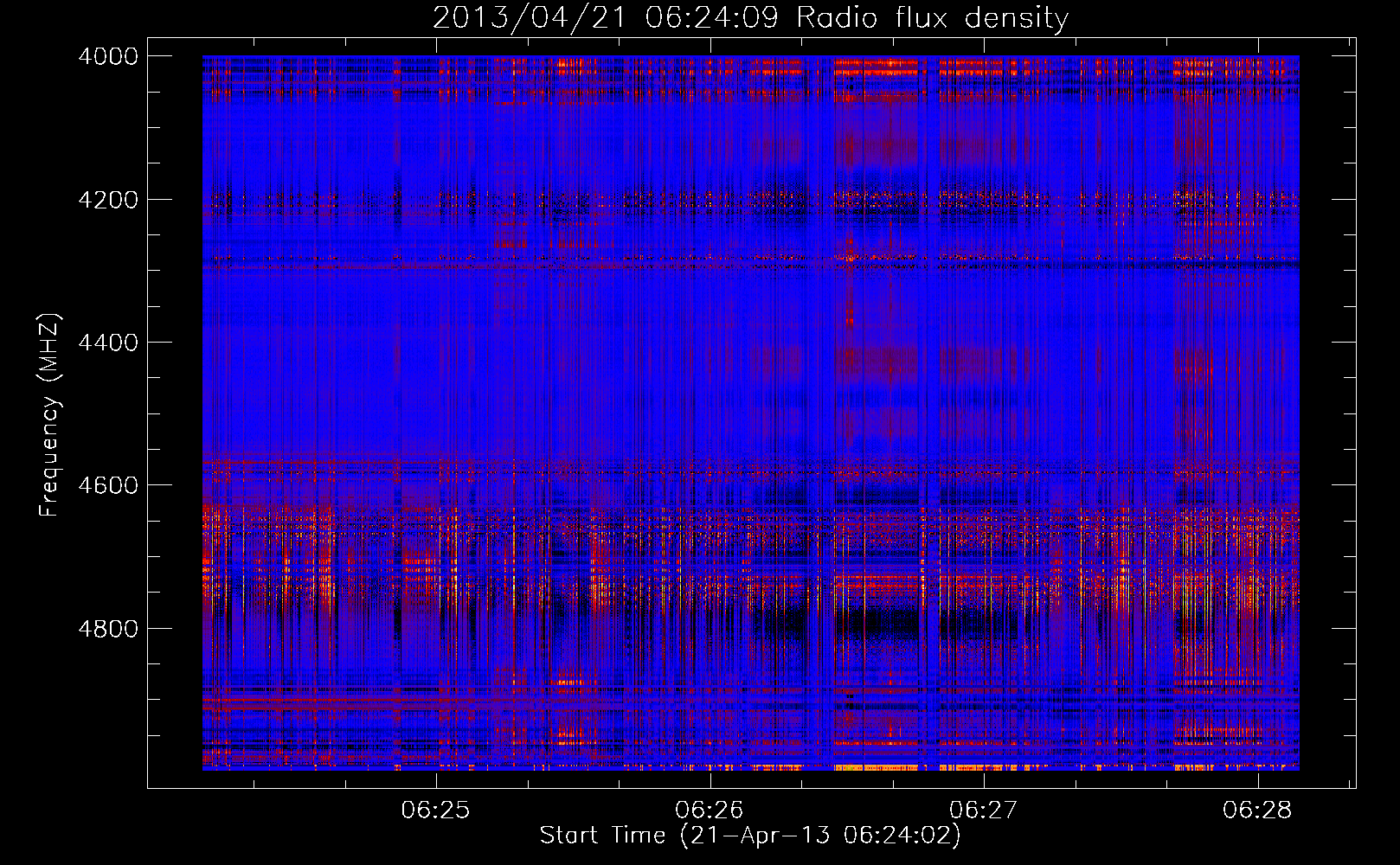Click the 06:28 time tick label

[x=1257, y=811]
